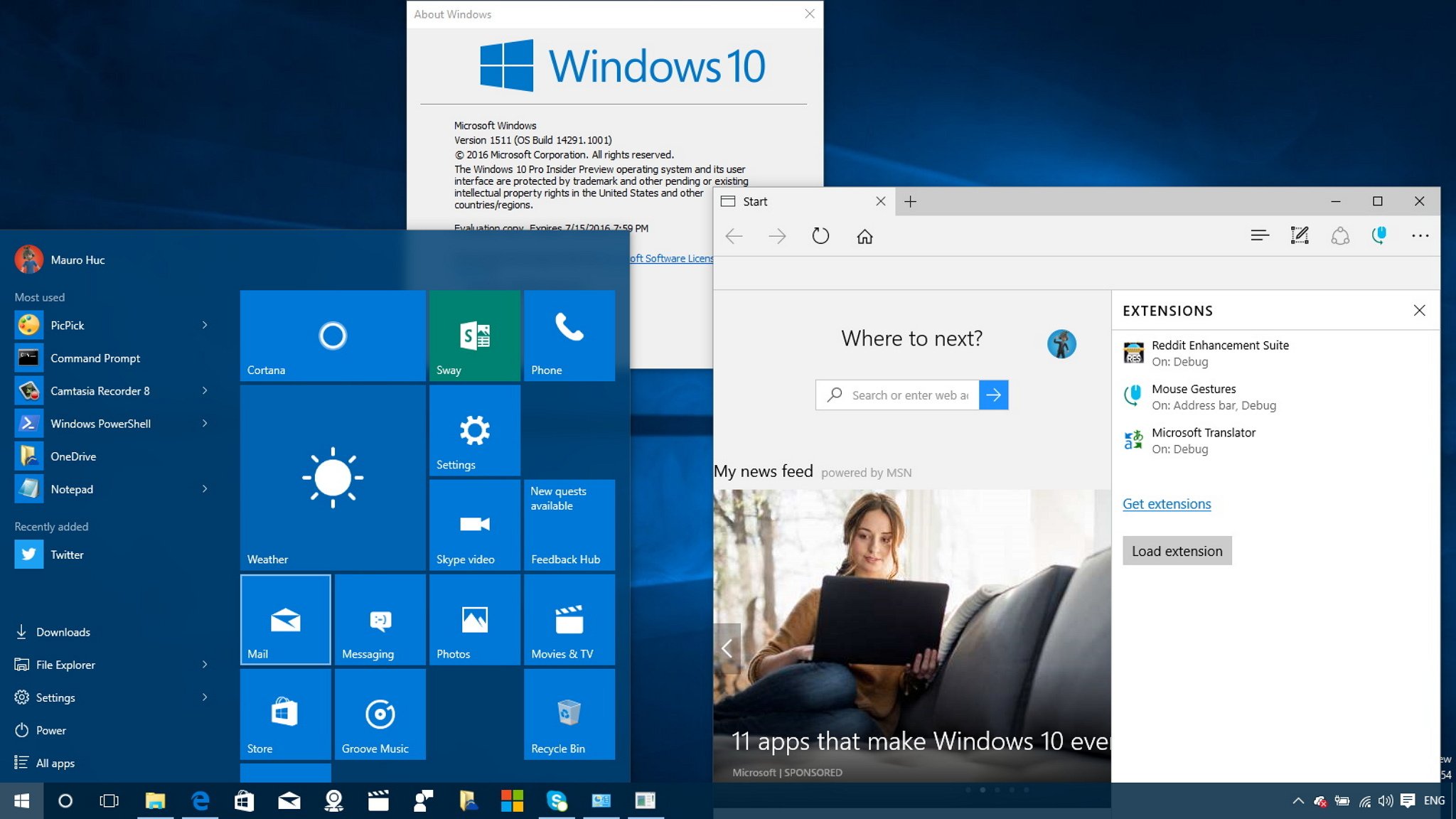Screen dimensions: 1456x819
Task: Click the Microsoft Translator extension icon
Action: 1133,439
